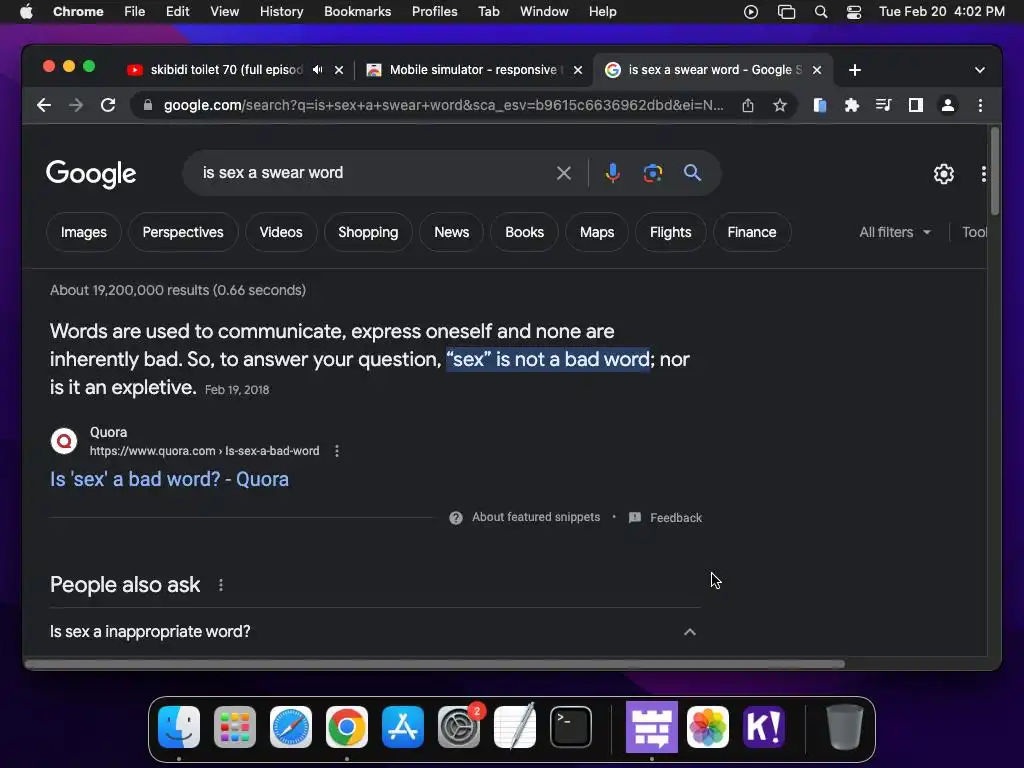Open the Extensions puzzle piece menu
Screen dimensions: 1024x768
tap(852, 105)
